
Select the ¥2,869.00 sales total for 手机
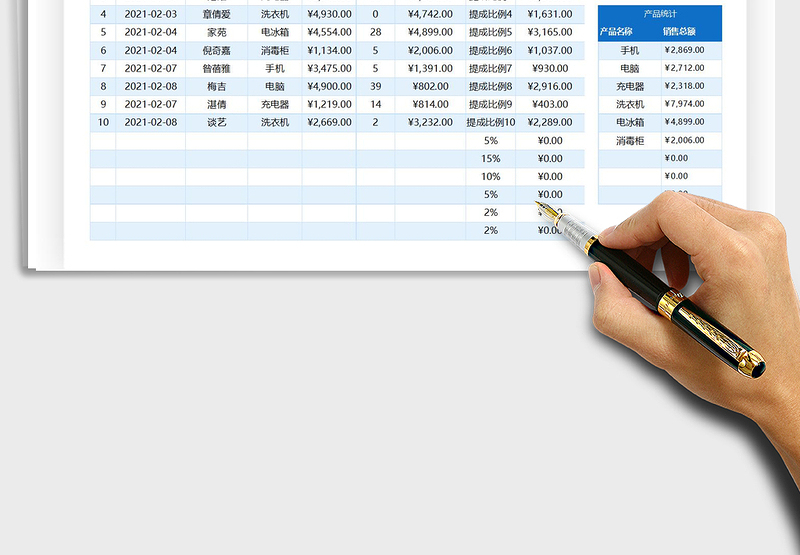point(690,50)
